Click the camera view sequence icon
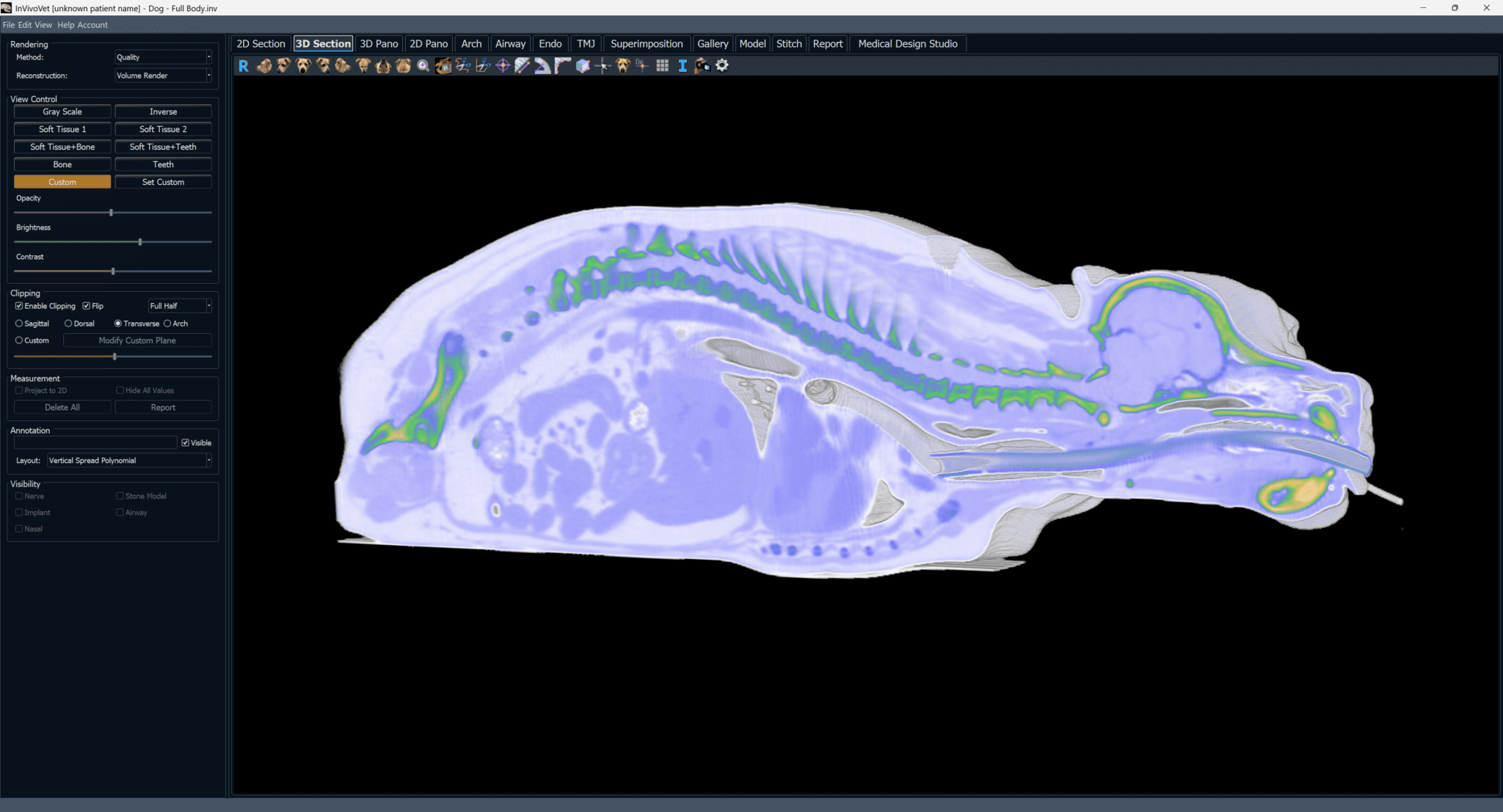The height and width of the screenshot is (812, 1503). (702, 66)
